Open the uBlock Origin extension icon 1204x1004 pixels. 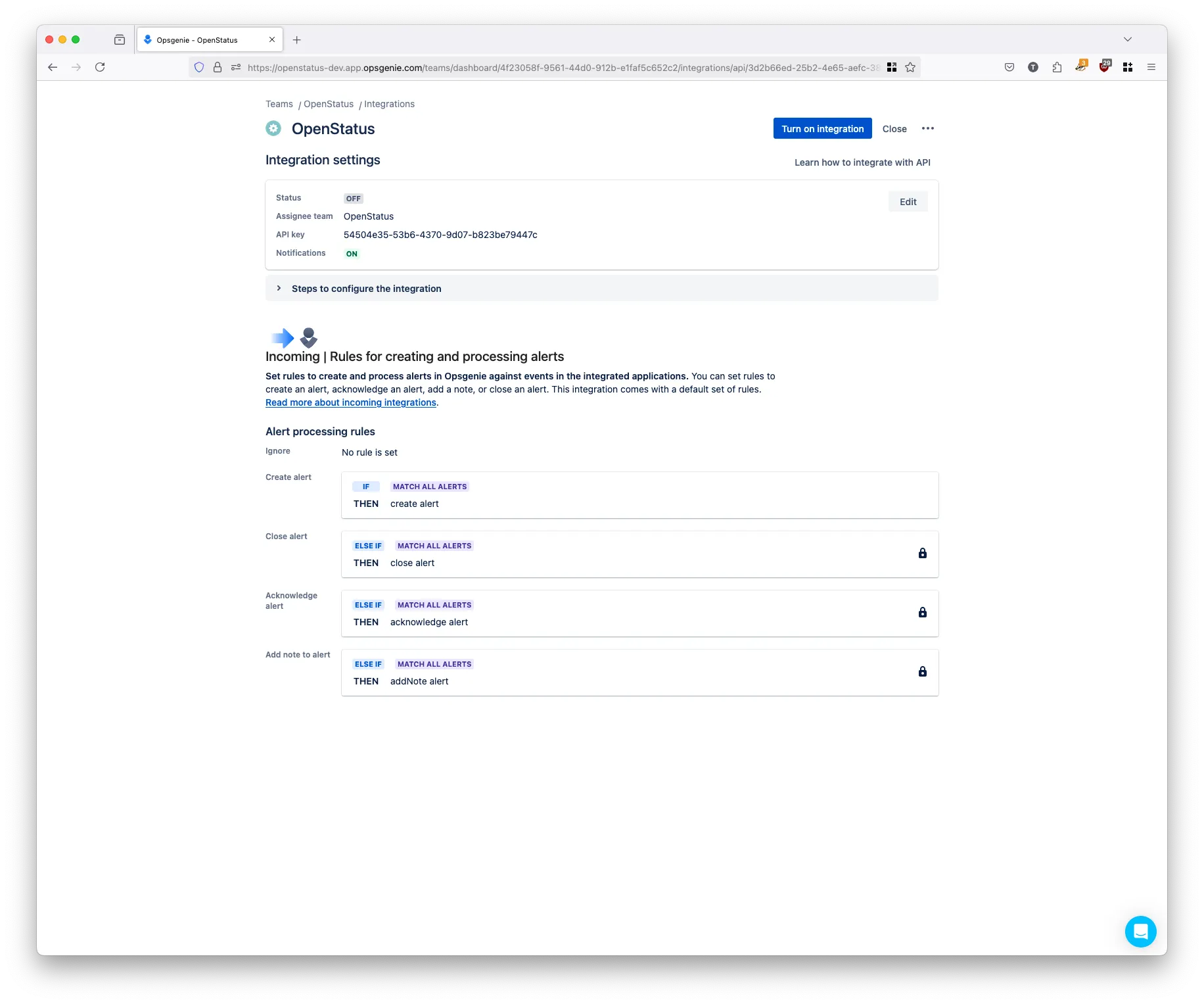point(1105,66)
